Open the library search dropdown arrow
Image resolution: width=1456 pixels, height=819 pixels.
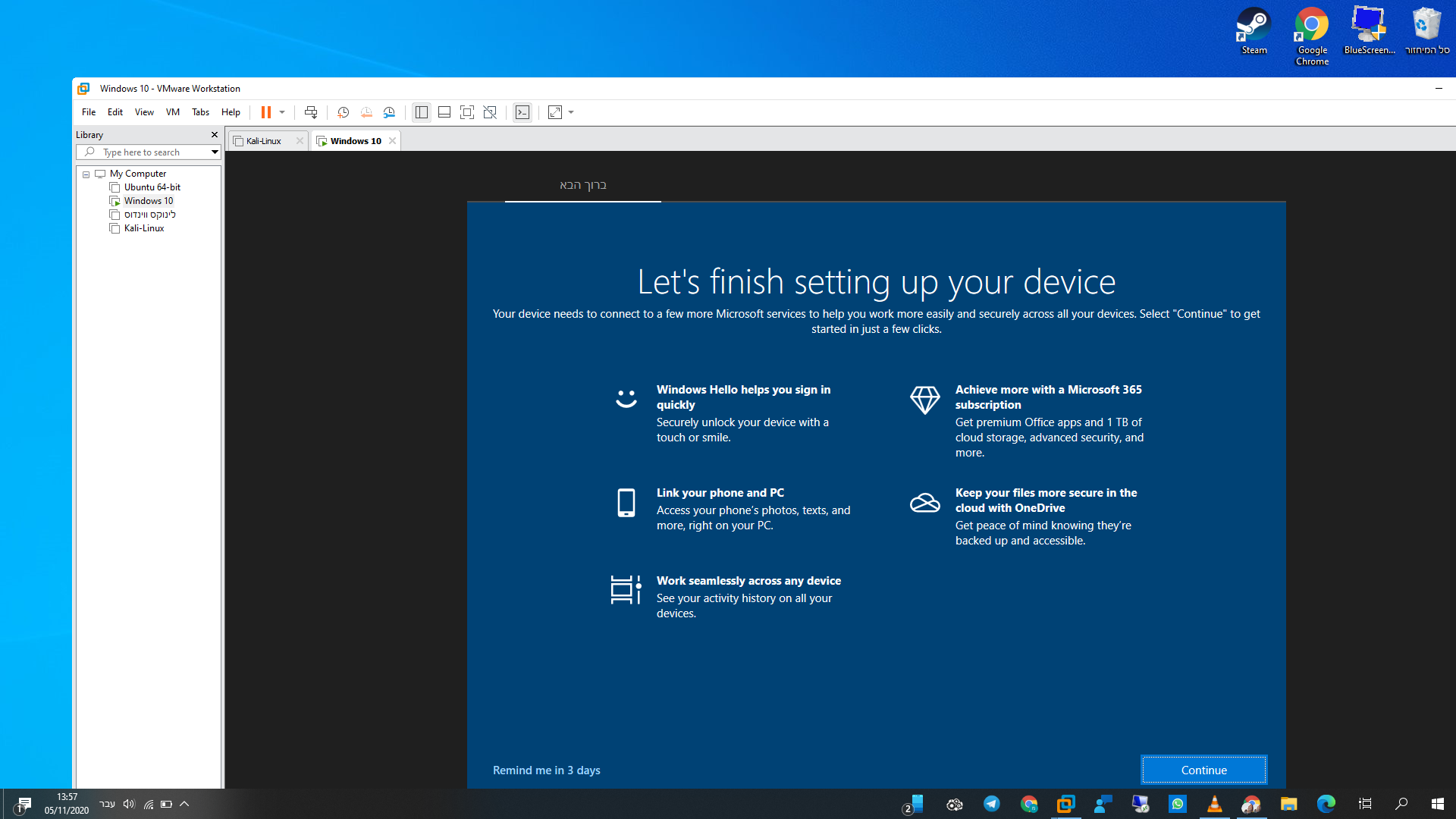pyautogui.click(x=215, y=152)
